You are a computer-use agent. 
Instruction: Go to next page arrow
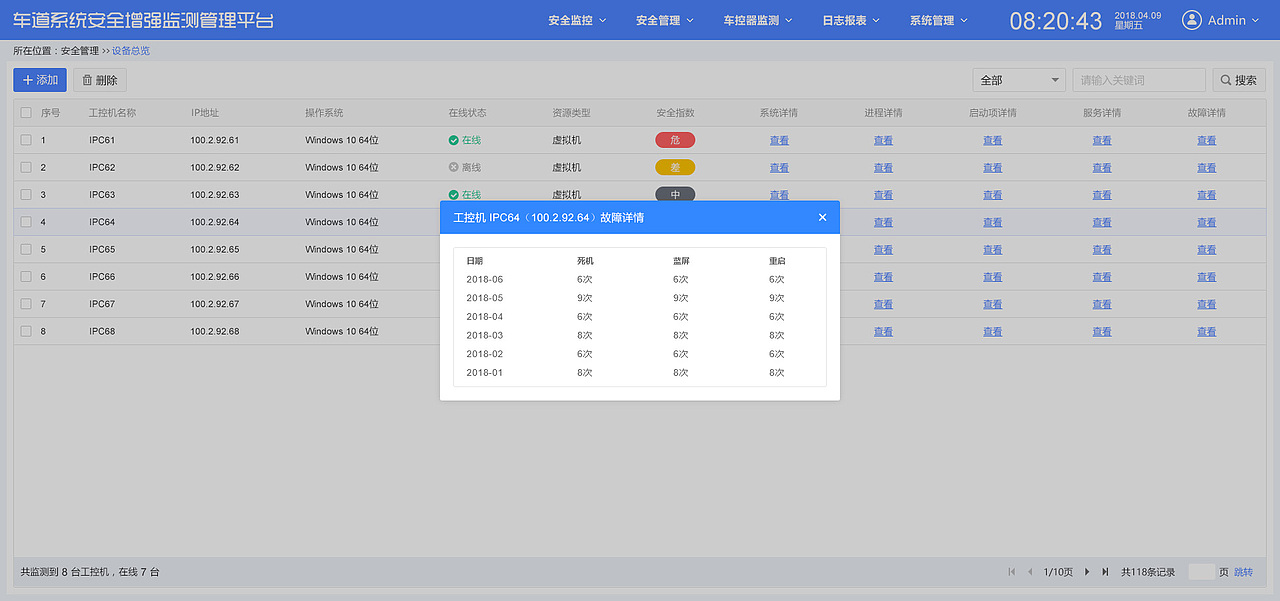[x=1087, y=572]
